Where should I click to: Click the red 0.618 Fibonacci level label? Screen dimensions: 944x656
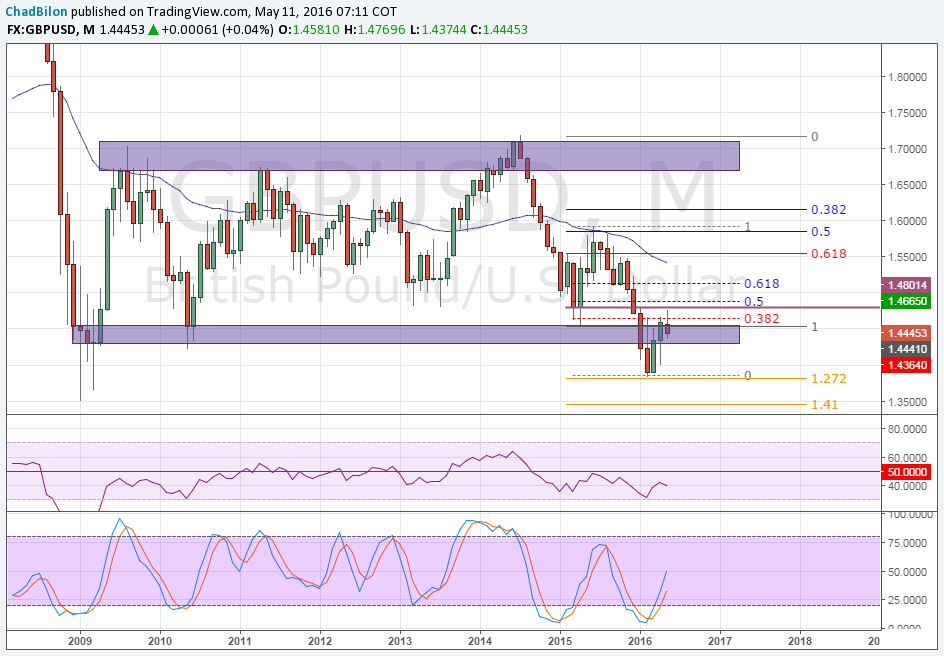point(828,253)
